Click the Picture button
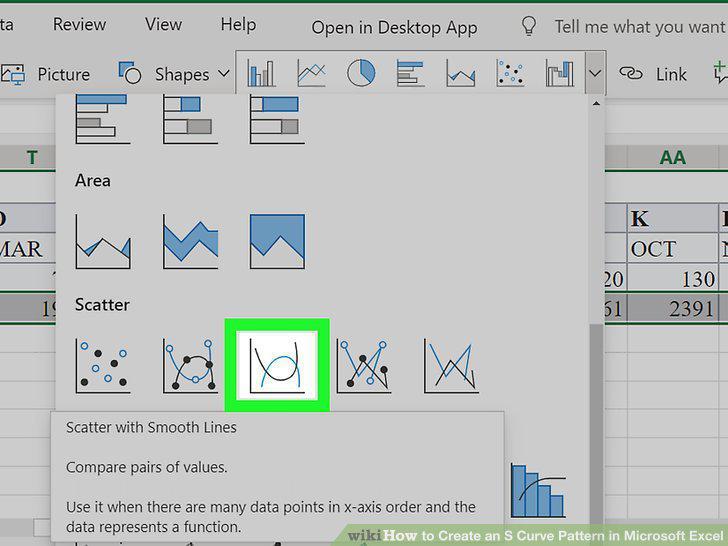The height and width of the screenshot is (546, 728). click(x=46, y=74)
